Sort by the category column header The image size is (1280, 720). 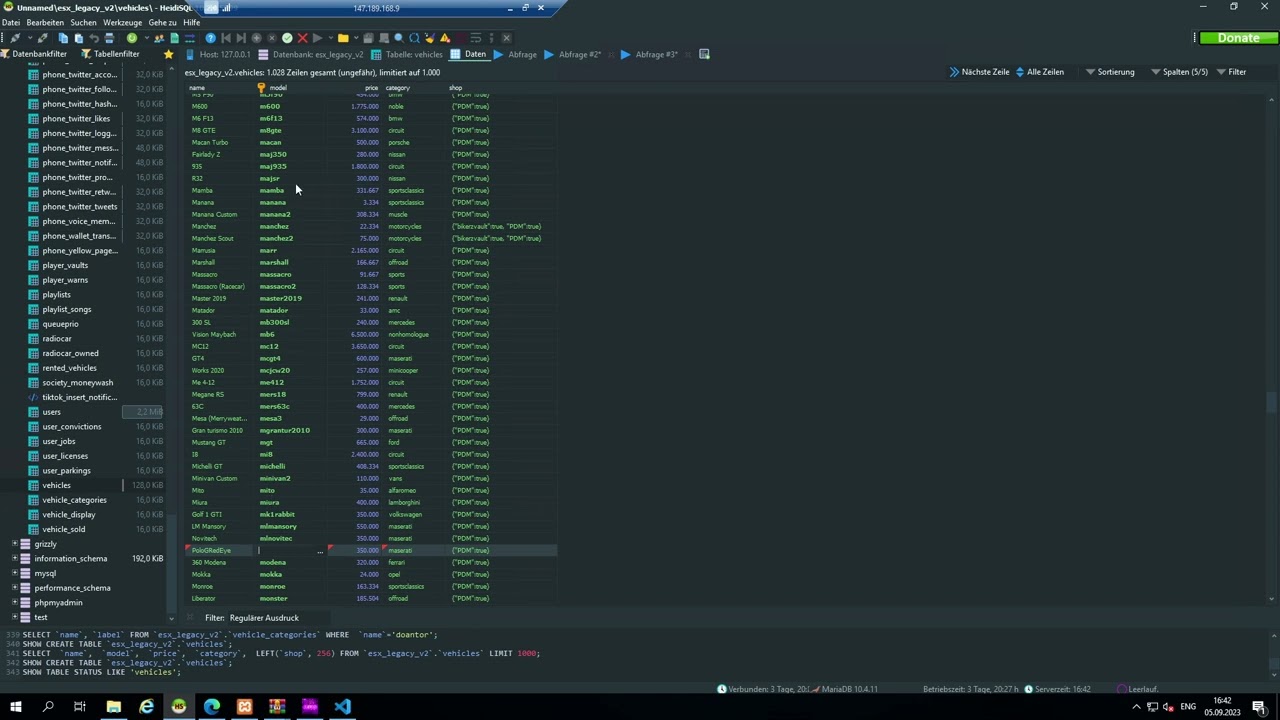click(398, 88)
